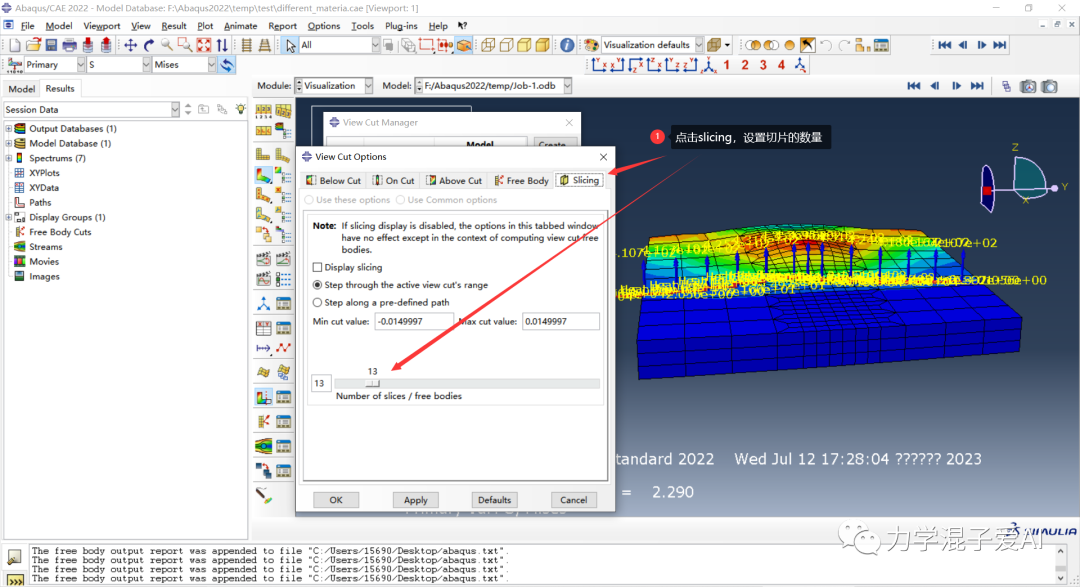Image resolution: width=1080 pixels, height=587 pixels.
Task: Click the light bulb filter icon
Action: (240, 110)
